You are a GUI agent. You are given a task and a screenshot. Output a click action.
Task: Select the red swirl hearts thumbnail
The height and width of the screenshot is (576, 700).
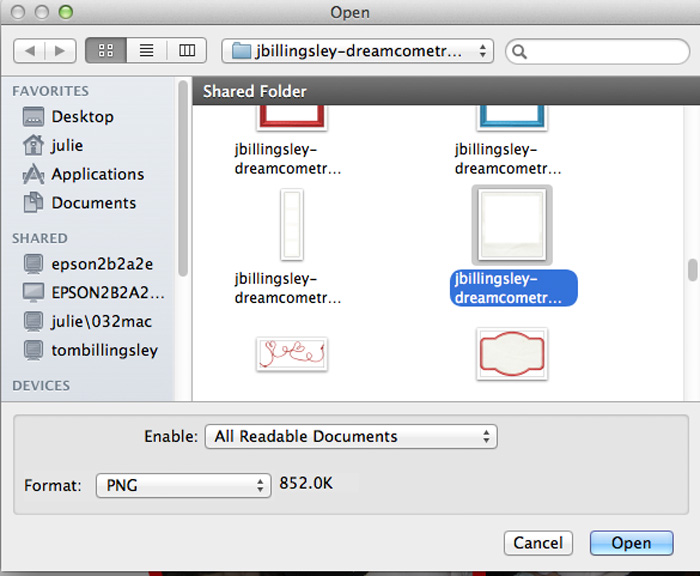[x=292, y=354]
